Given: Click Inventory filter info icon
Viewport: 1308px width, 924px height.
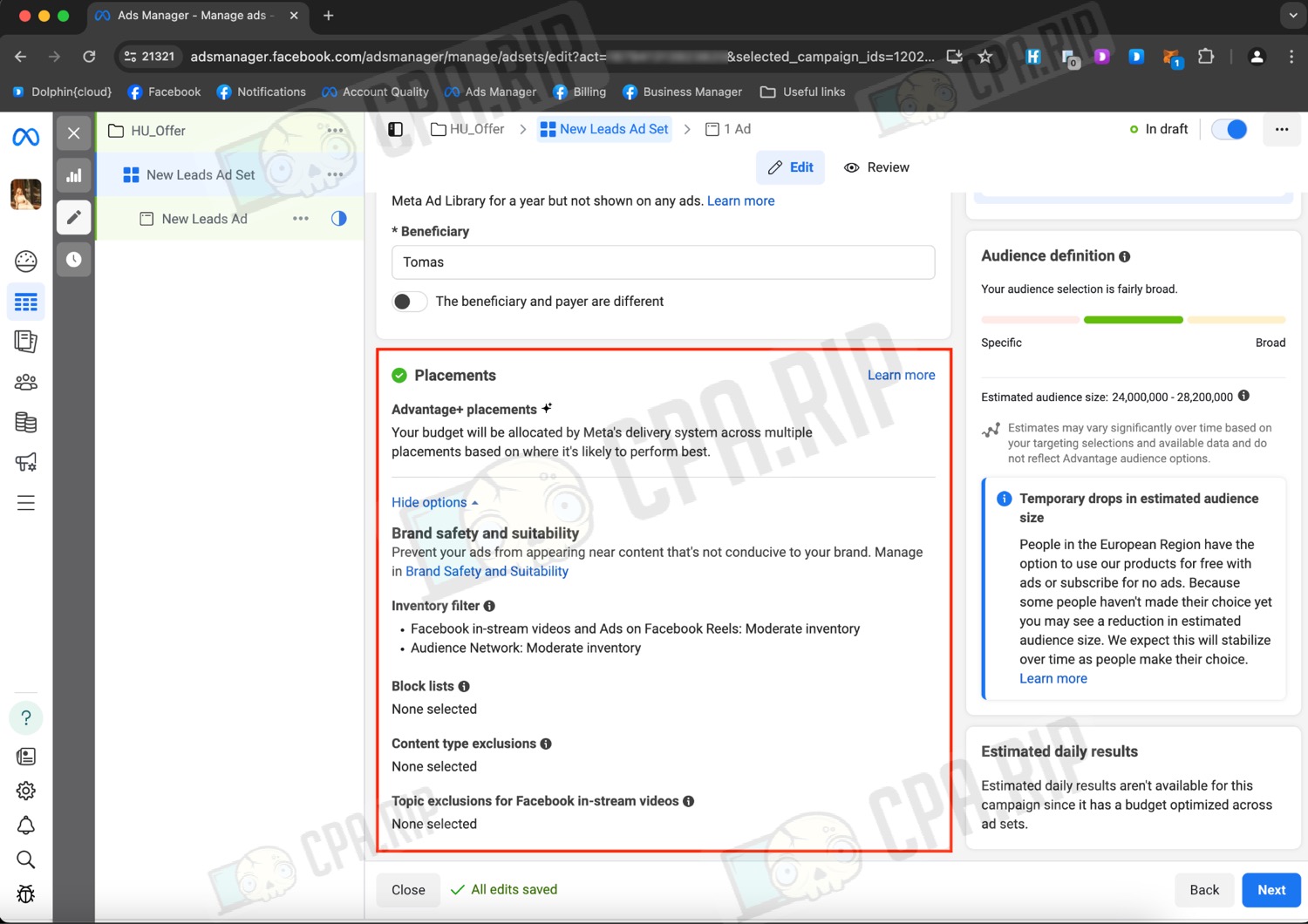Looking at the screenshot, I should 490,606.
